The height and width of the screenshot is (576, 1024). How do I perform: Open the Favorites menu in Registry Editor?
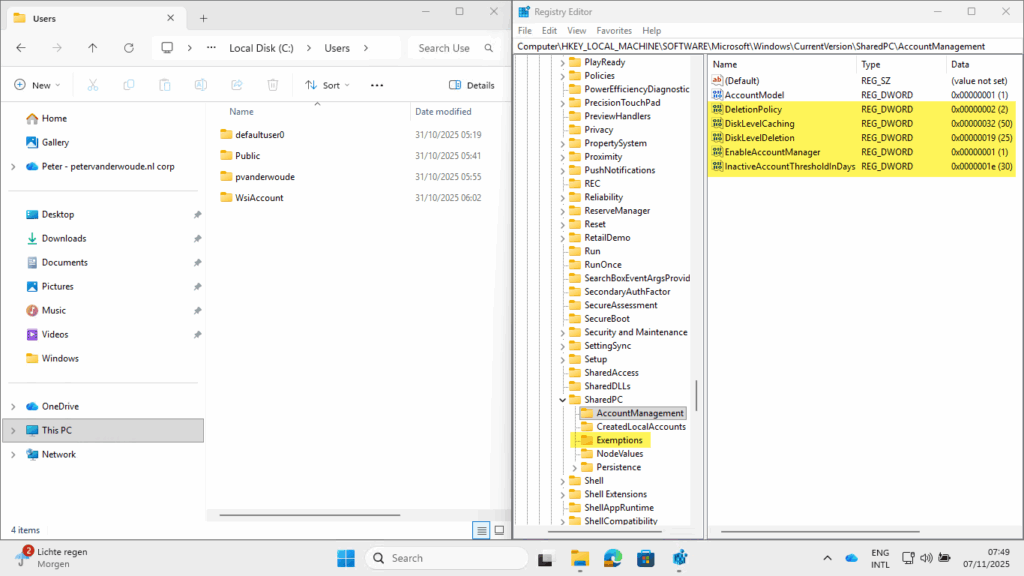tap(613, 31)
